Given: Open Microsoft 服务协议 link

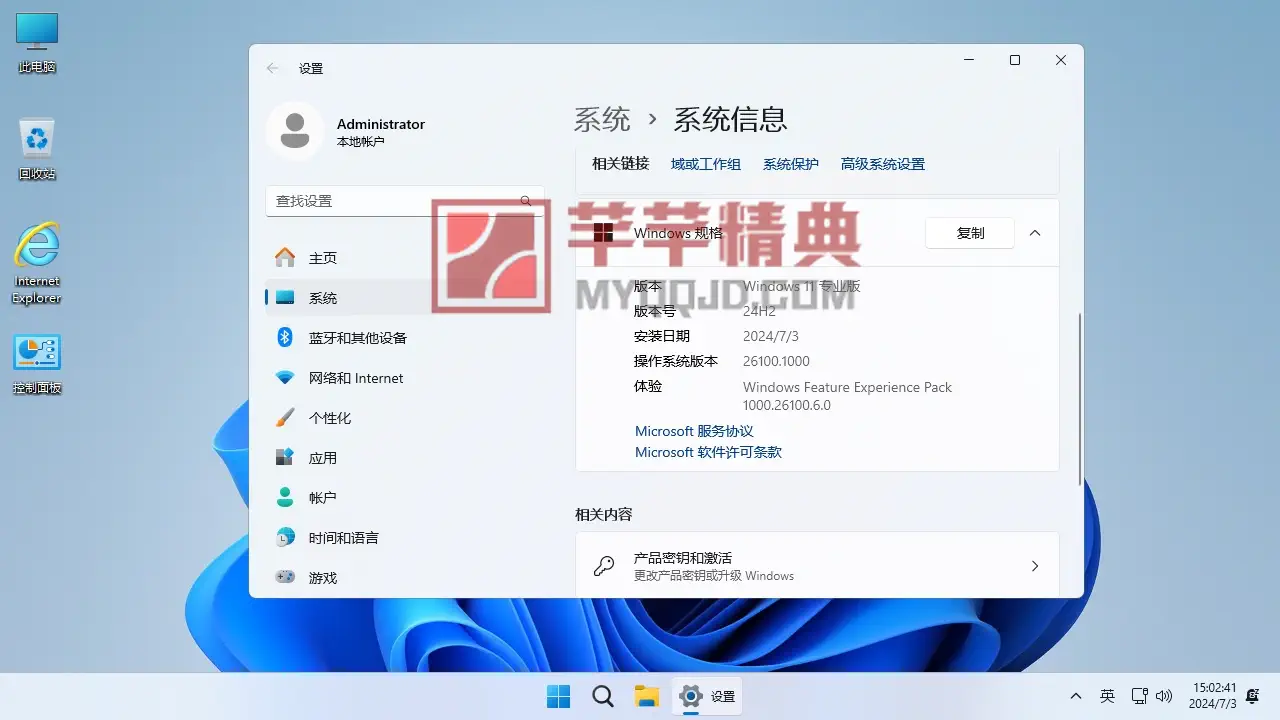Looking at the screenshot, I should pyautogui.click(x=694, y=431).
